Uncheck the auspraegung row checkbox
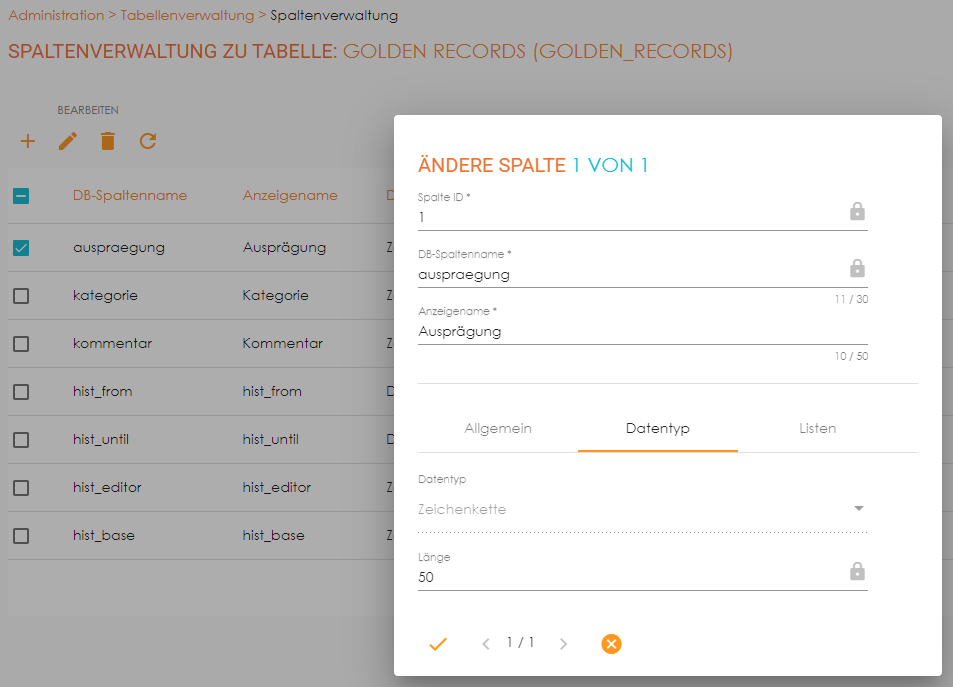Viewport: 953px width, 687px height. coord(21,248)
